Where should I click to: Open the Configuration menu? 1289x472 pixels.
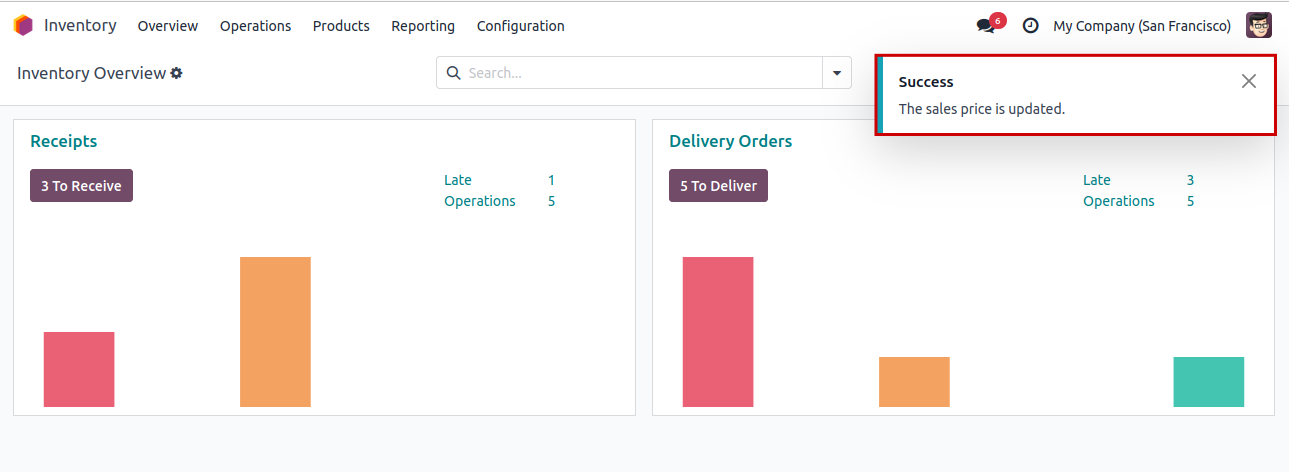[520, 26]
